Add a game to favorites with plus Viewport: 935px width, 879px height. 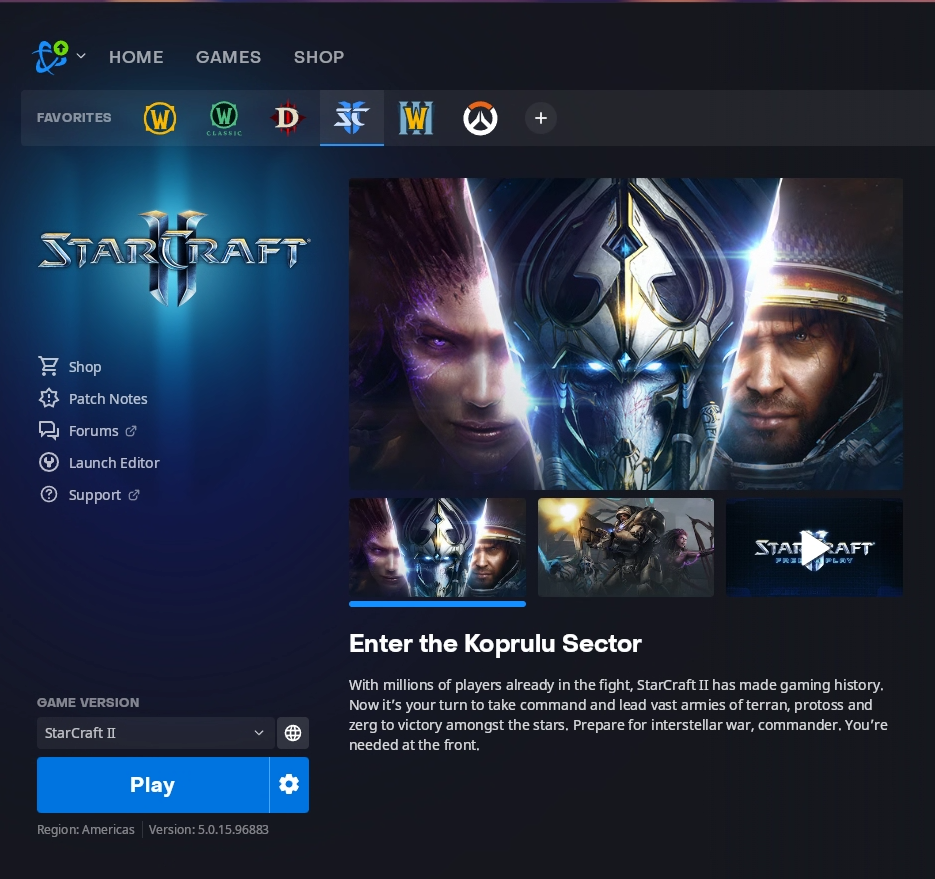click(541, 118)
